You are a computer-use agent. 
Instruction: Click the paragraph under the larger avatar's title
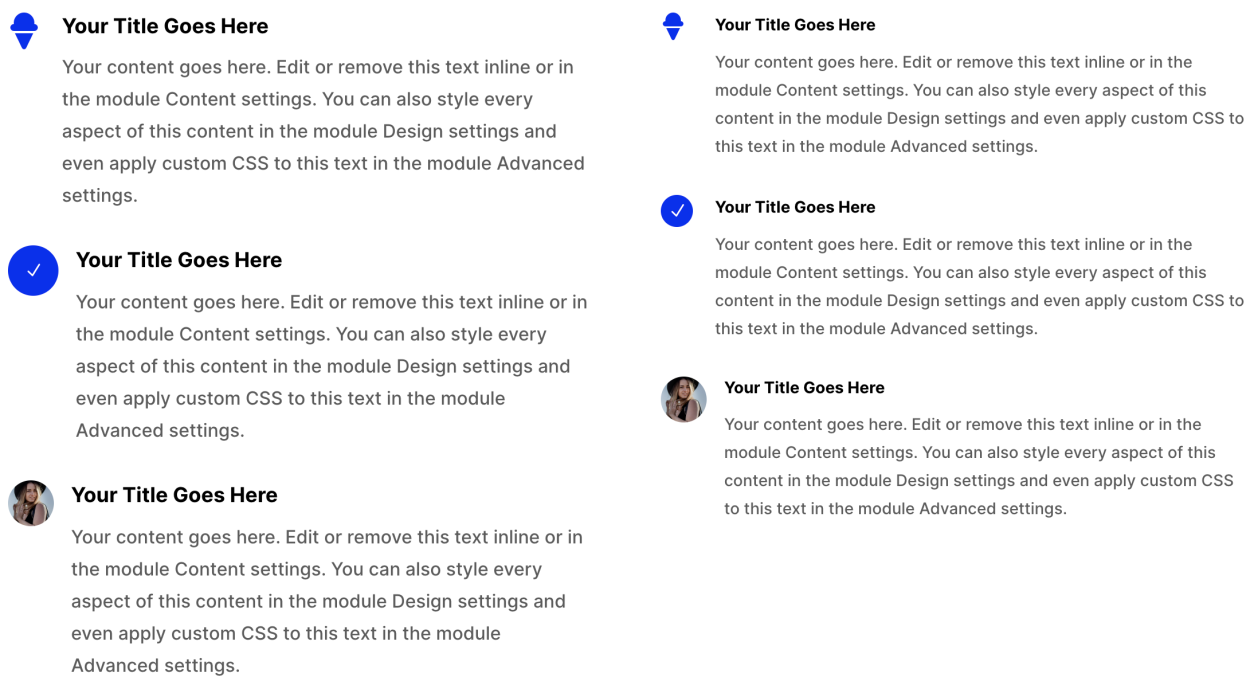coord(327,601)
